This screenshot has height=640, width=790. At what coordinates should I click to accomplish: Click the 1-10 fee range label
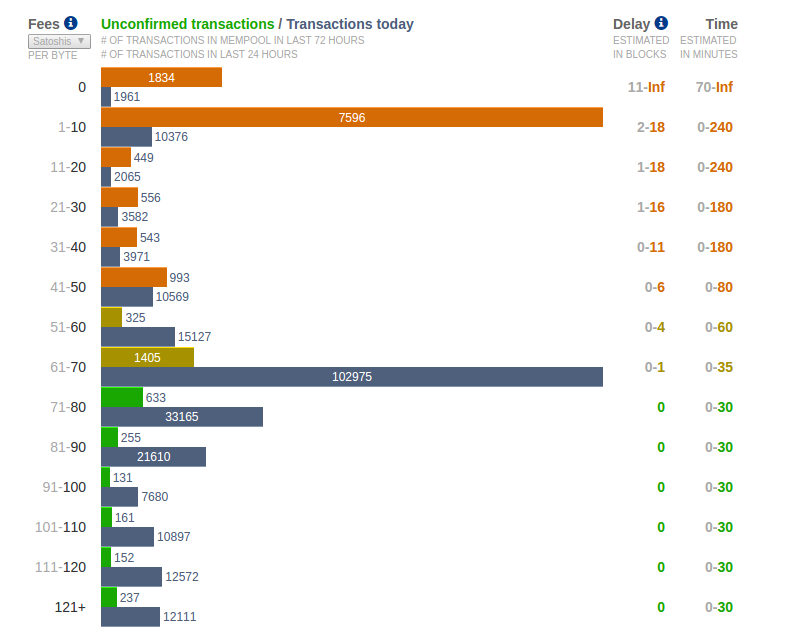72,127
